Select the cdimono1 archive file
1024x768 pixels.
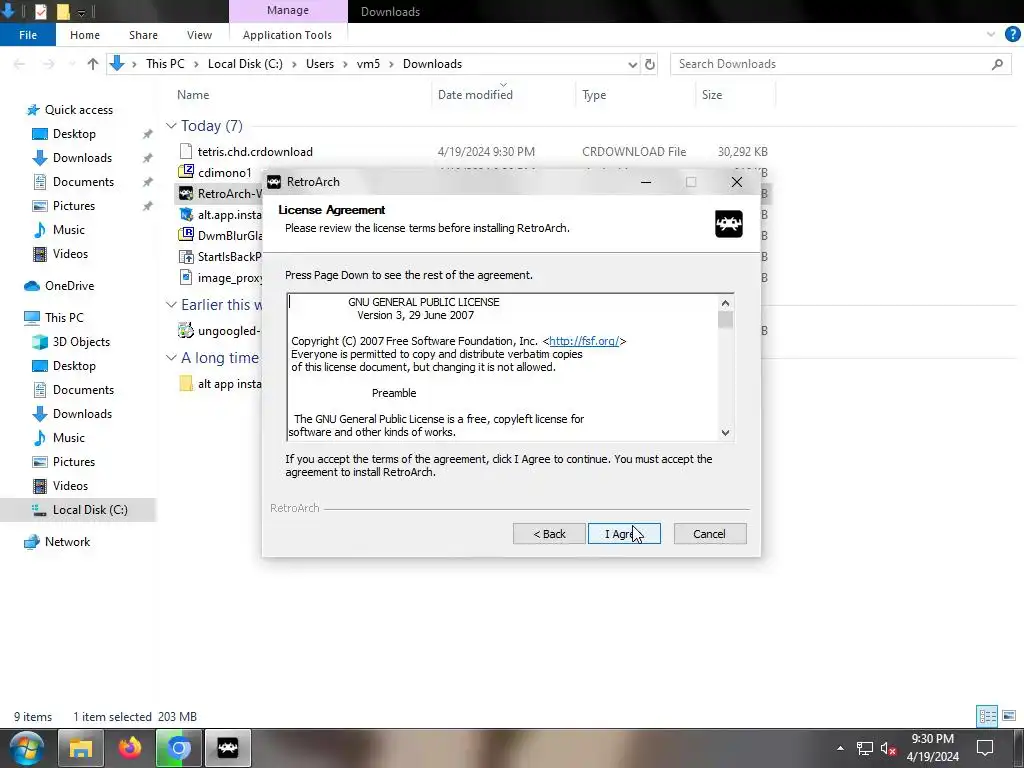click(x=225, y=172)
